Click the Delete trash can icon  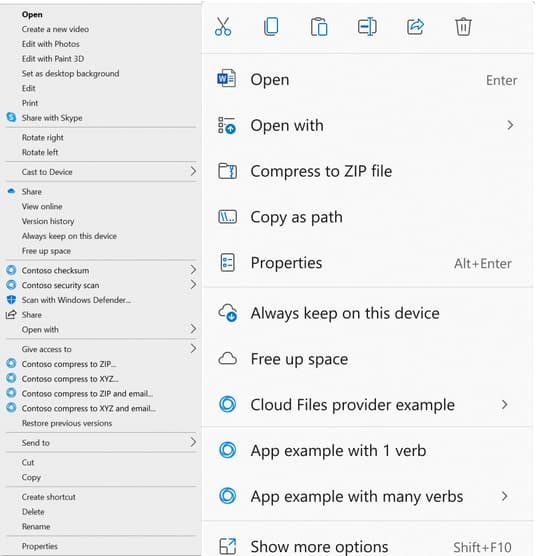point(463,27)
